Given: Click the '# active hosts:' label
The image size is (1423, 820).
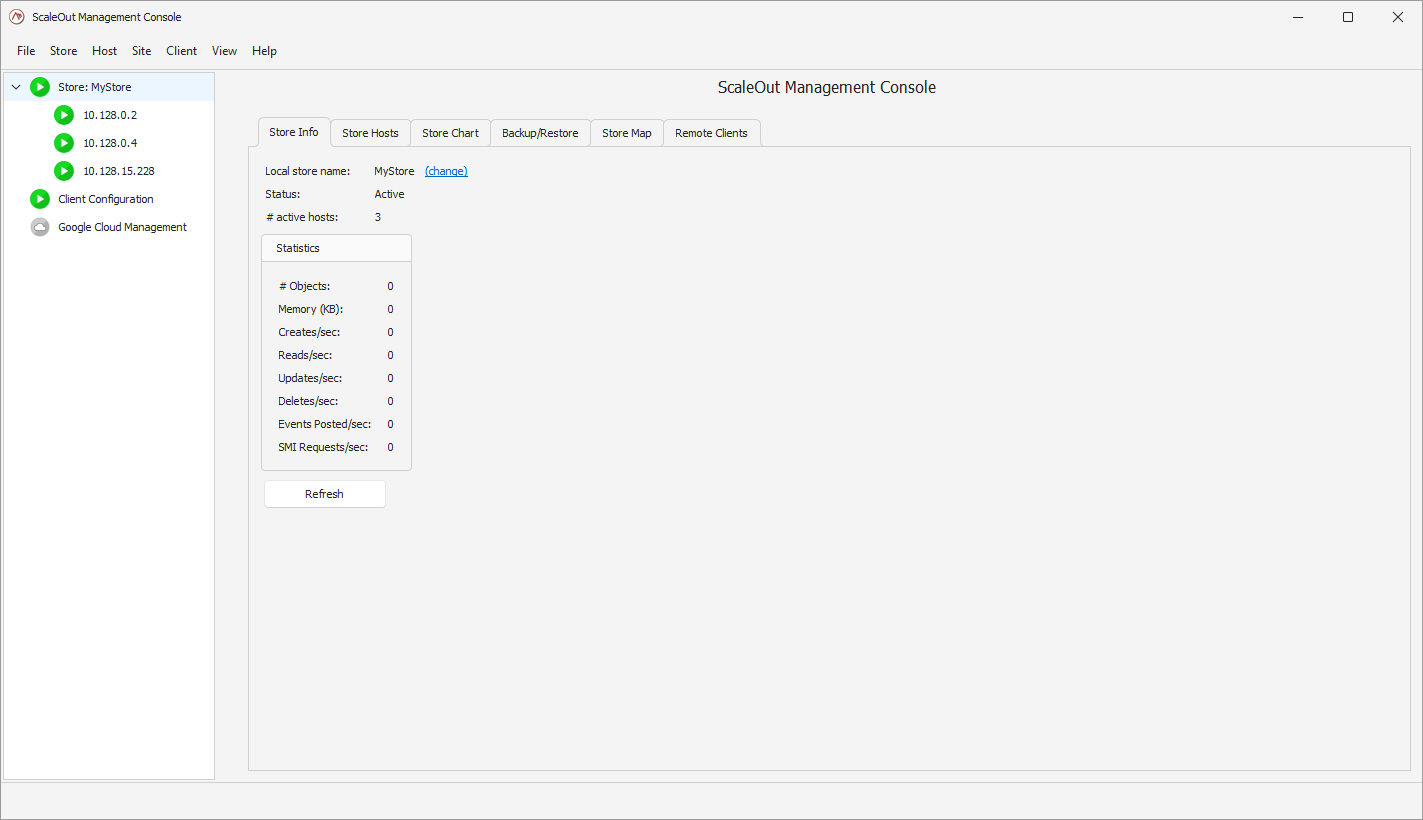Looking at the screenshot, I should (x=302, y=217).
